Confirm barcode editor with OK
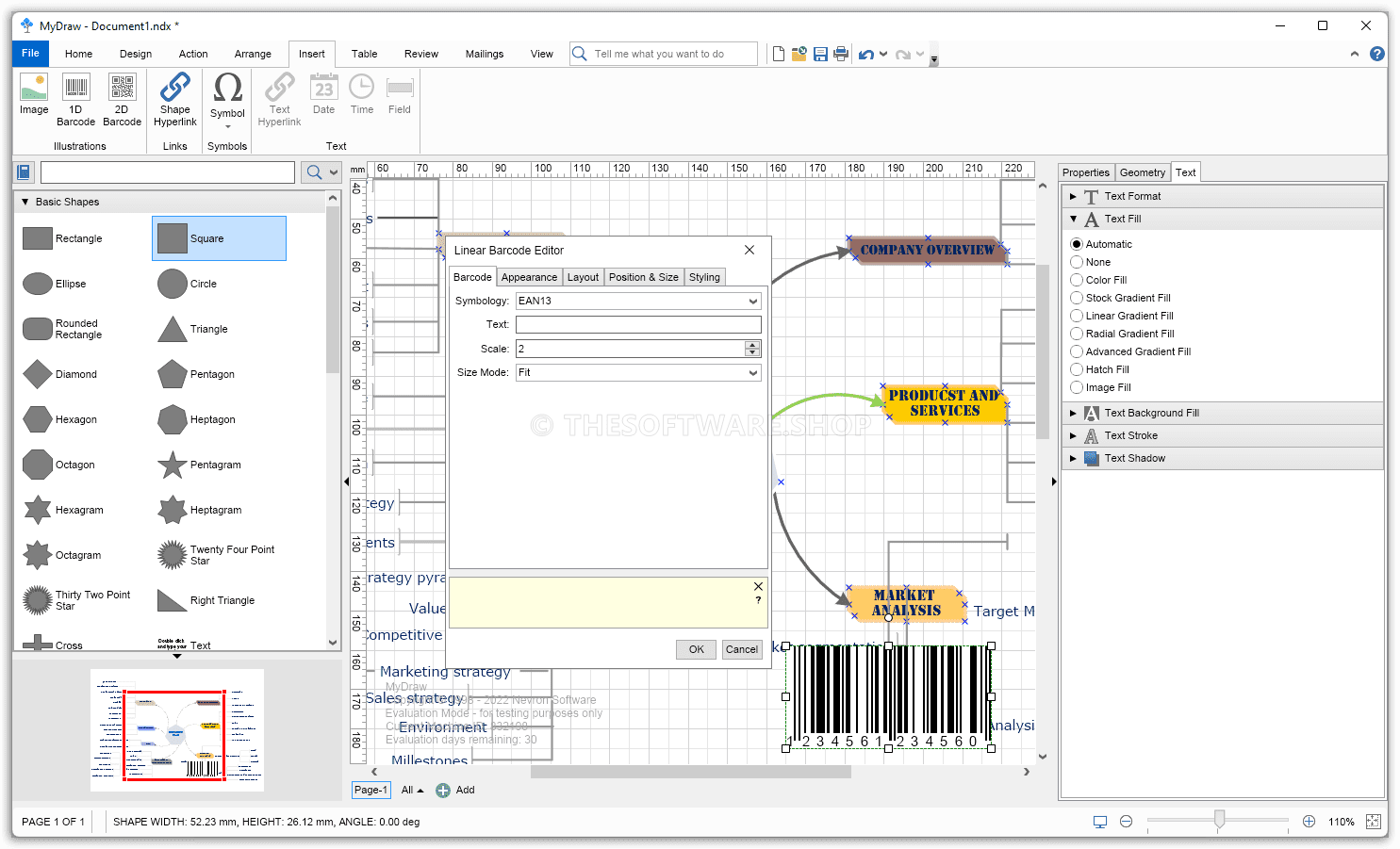The height and width of the screenshot is (849, 1400). coord(697,649)
